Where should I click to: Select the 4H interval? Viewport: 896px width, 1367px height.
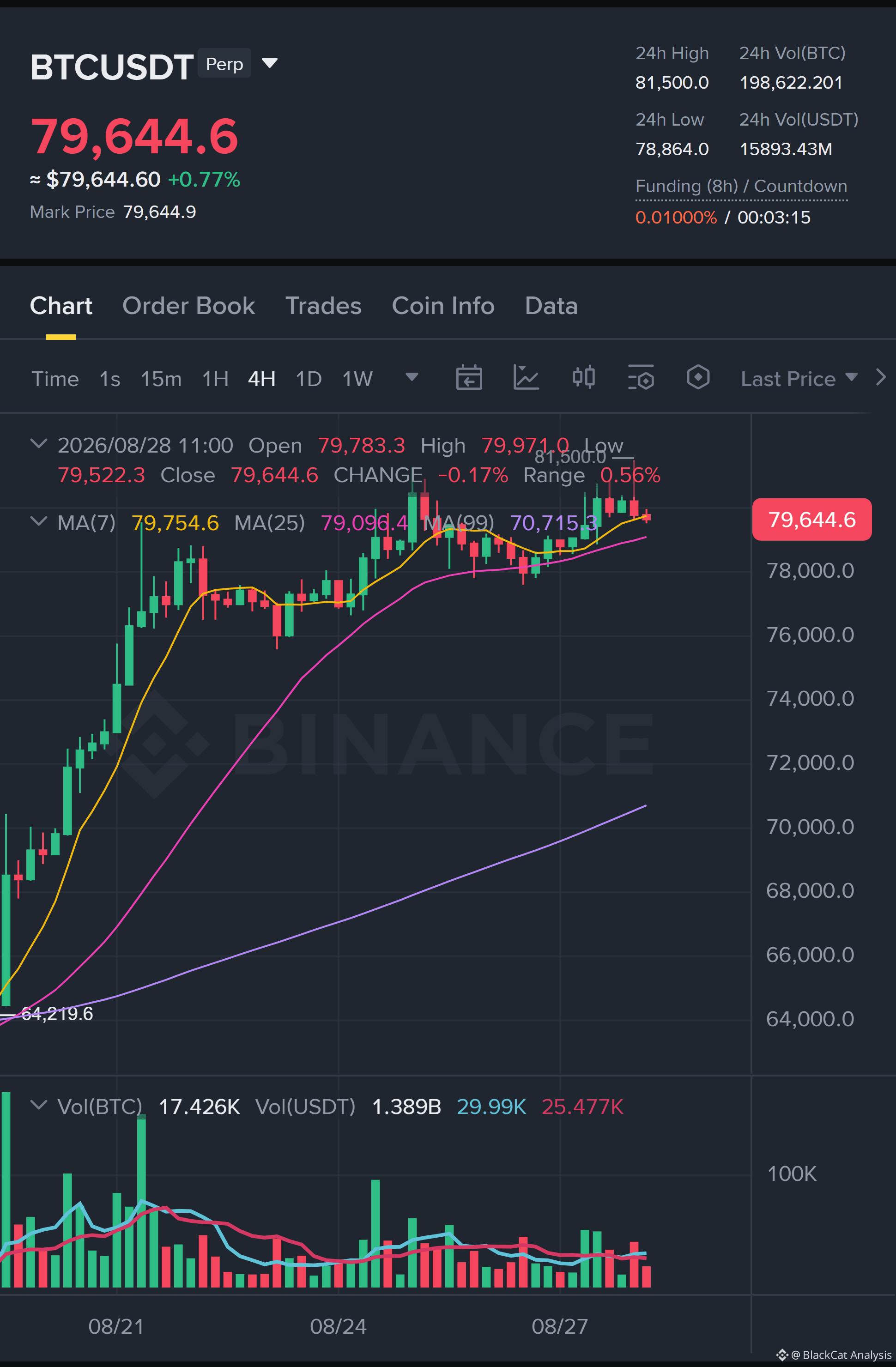tap(261, 379)
